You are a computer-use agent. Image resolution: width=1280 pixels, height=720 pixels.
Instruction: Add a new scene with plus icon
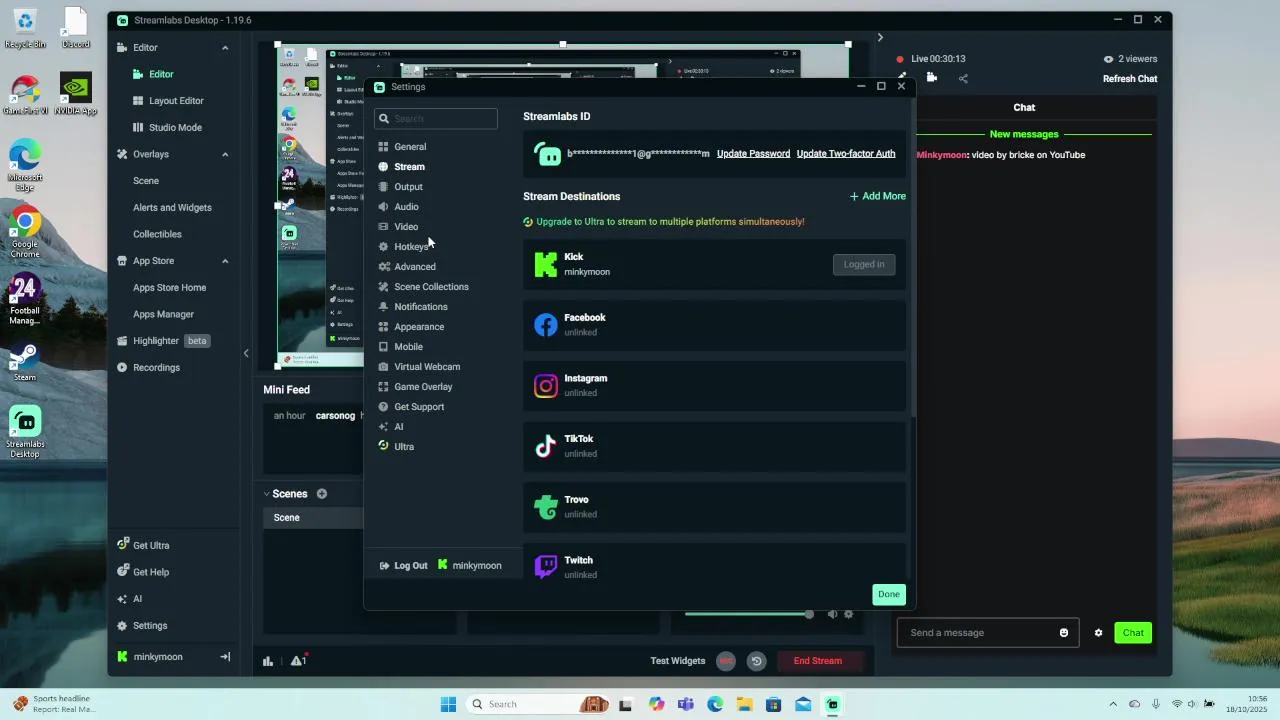(322, 494)
